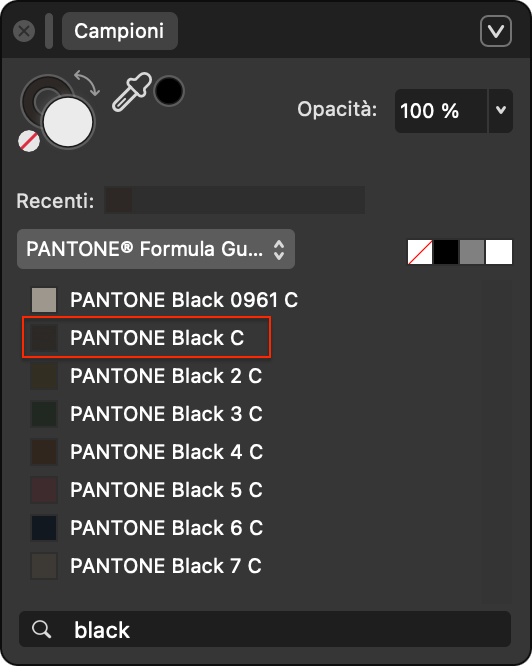Select the eyedropper color picker tool
Image resolution: width=532 pixels, height=666 pixels.
pos(131,93)
